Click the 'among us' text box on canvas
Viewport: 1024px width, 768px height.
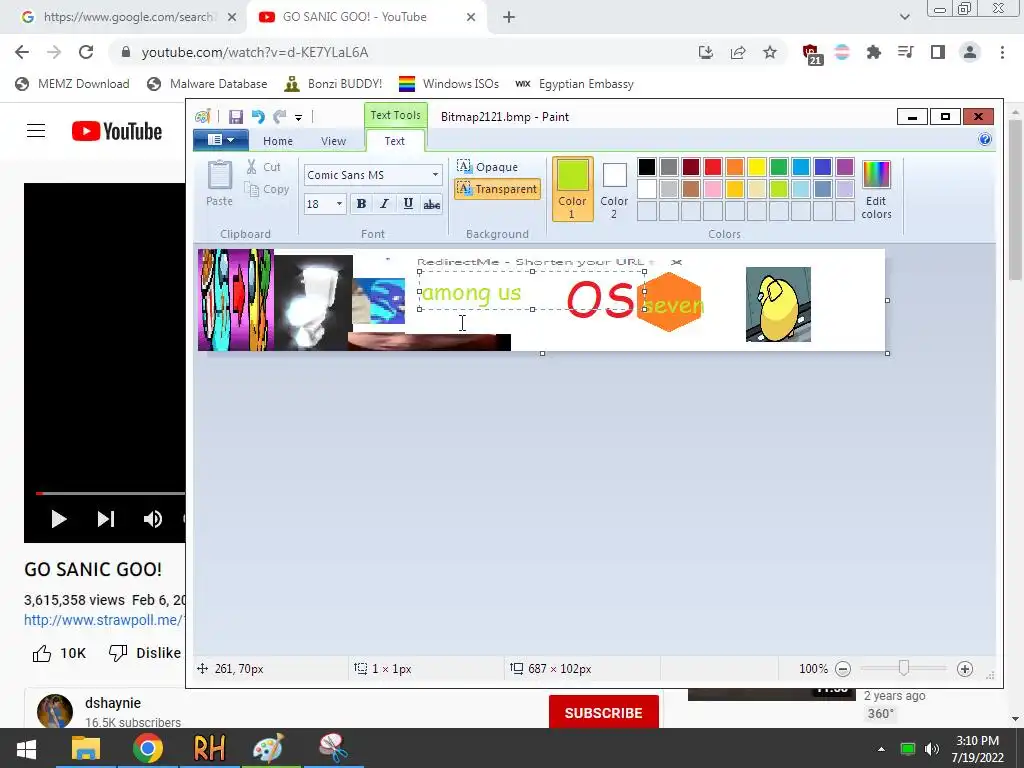532,291
